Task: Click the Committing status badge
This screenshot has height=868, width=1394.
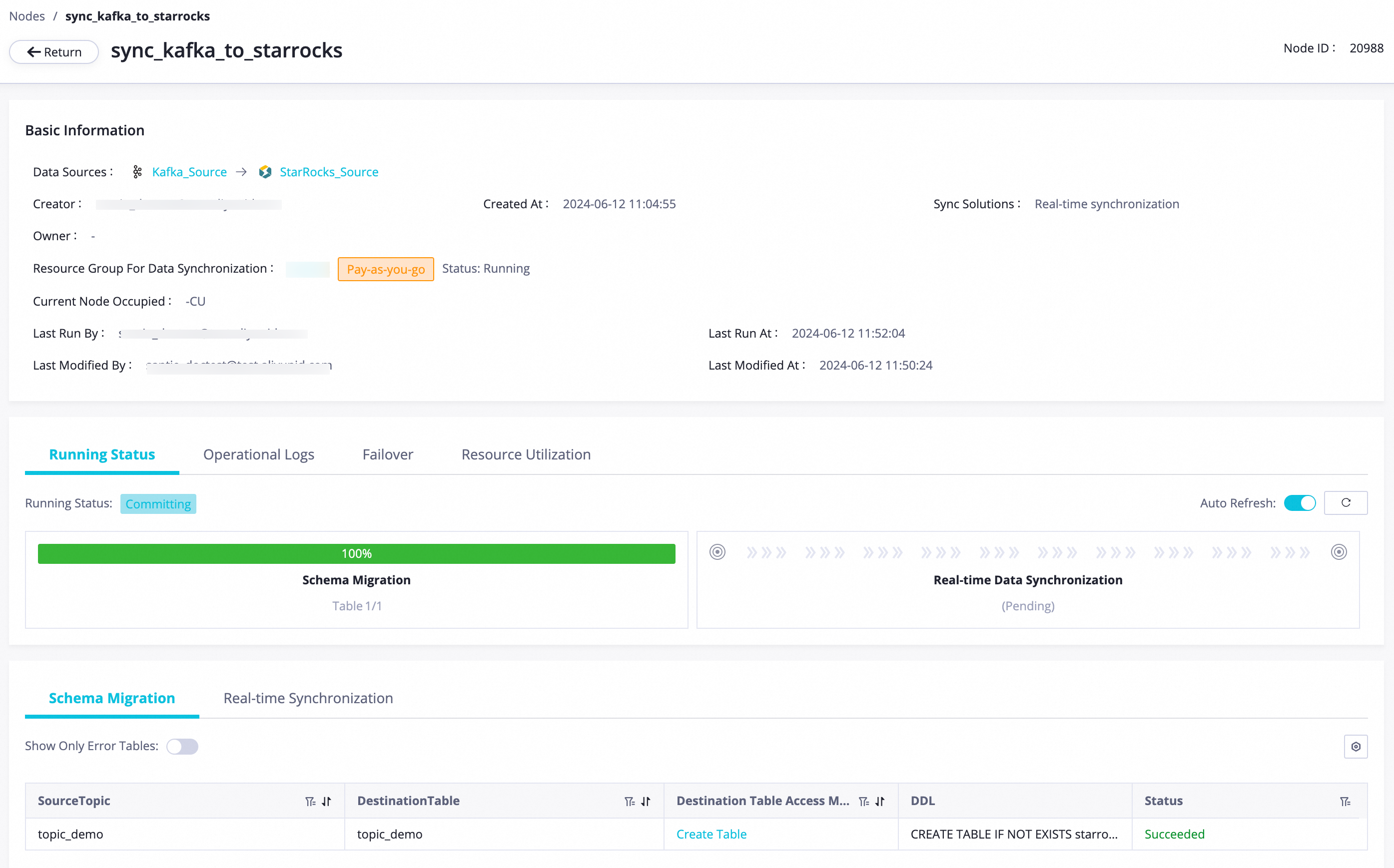Action: (x=158, y=503)
